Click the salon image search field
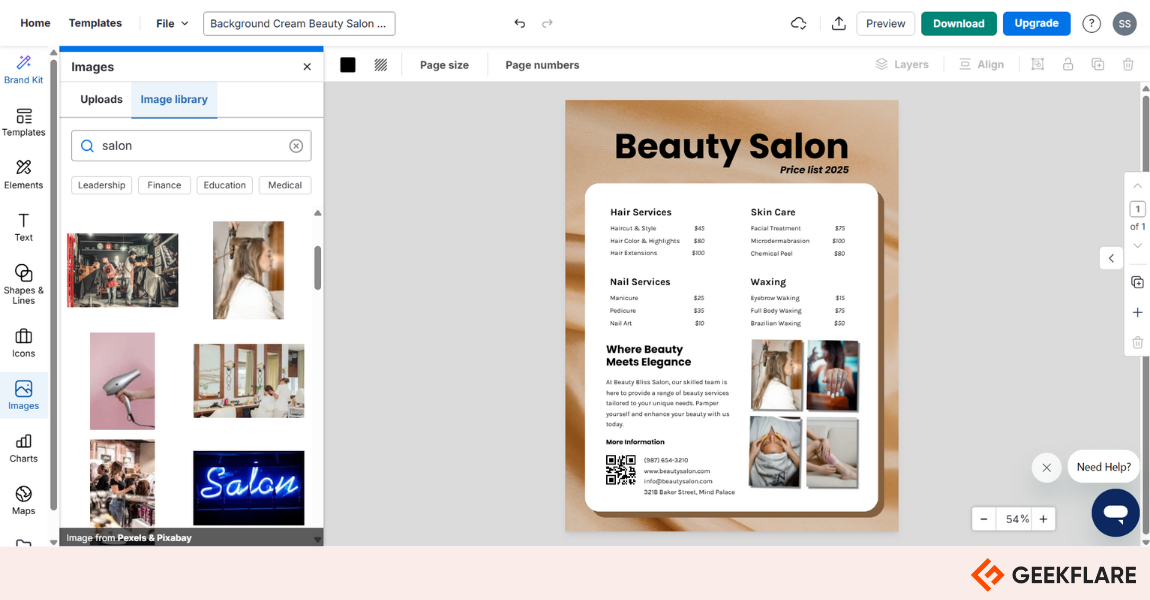Screen dimensions: 1150x600 pyautogui.click(x=190, y=146)
